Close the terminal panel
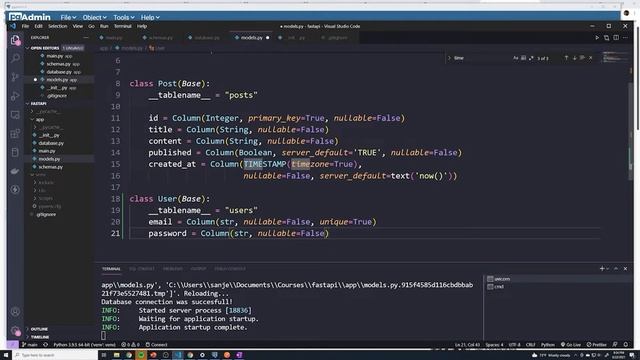This screenshot has width=640, height=360. (x=625, y=269)
